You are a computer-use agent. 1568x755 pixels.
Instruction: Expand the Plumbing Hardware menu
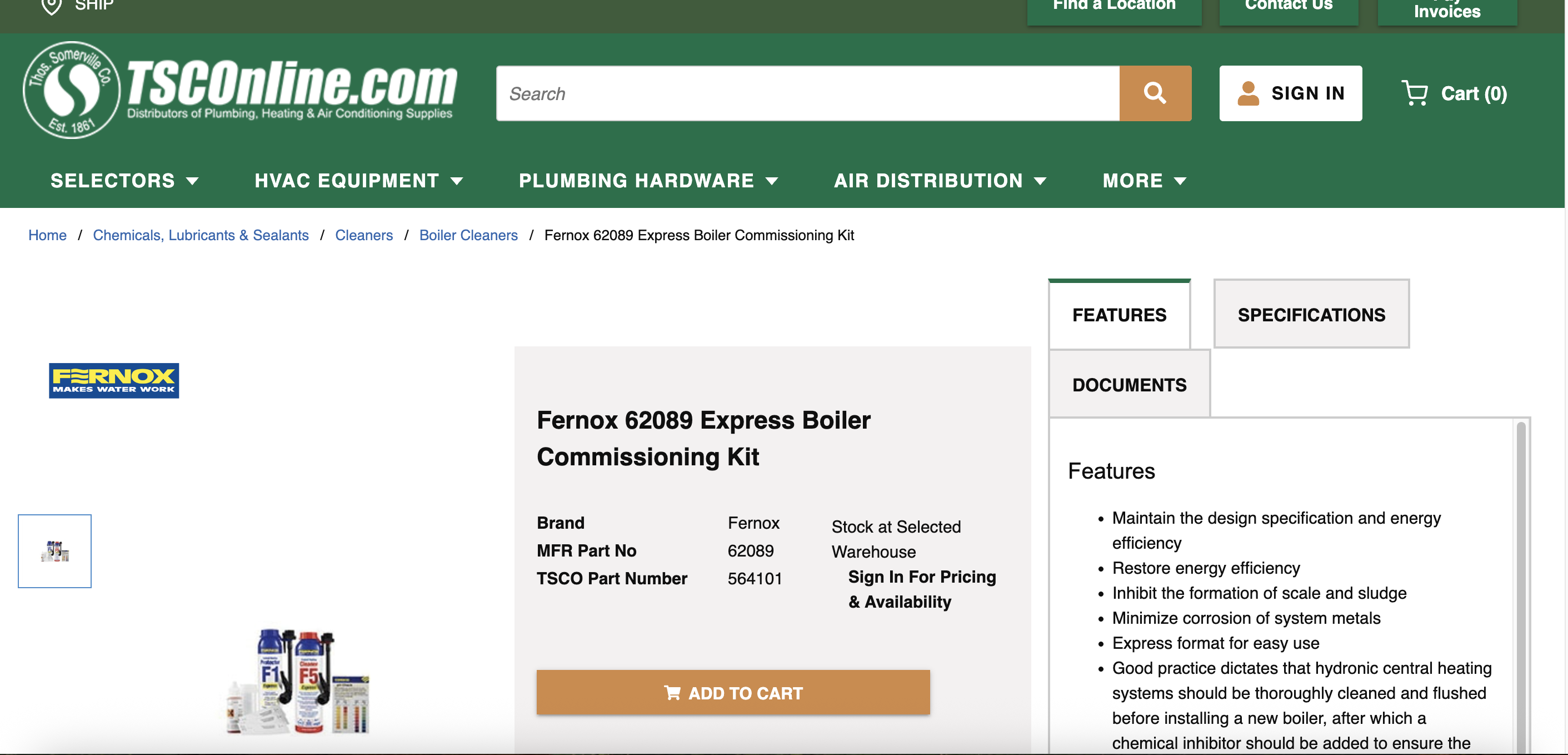(648, 181)
